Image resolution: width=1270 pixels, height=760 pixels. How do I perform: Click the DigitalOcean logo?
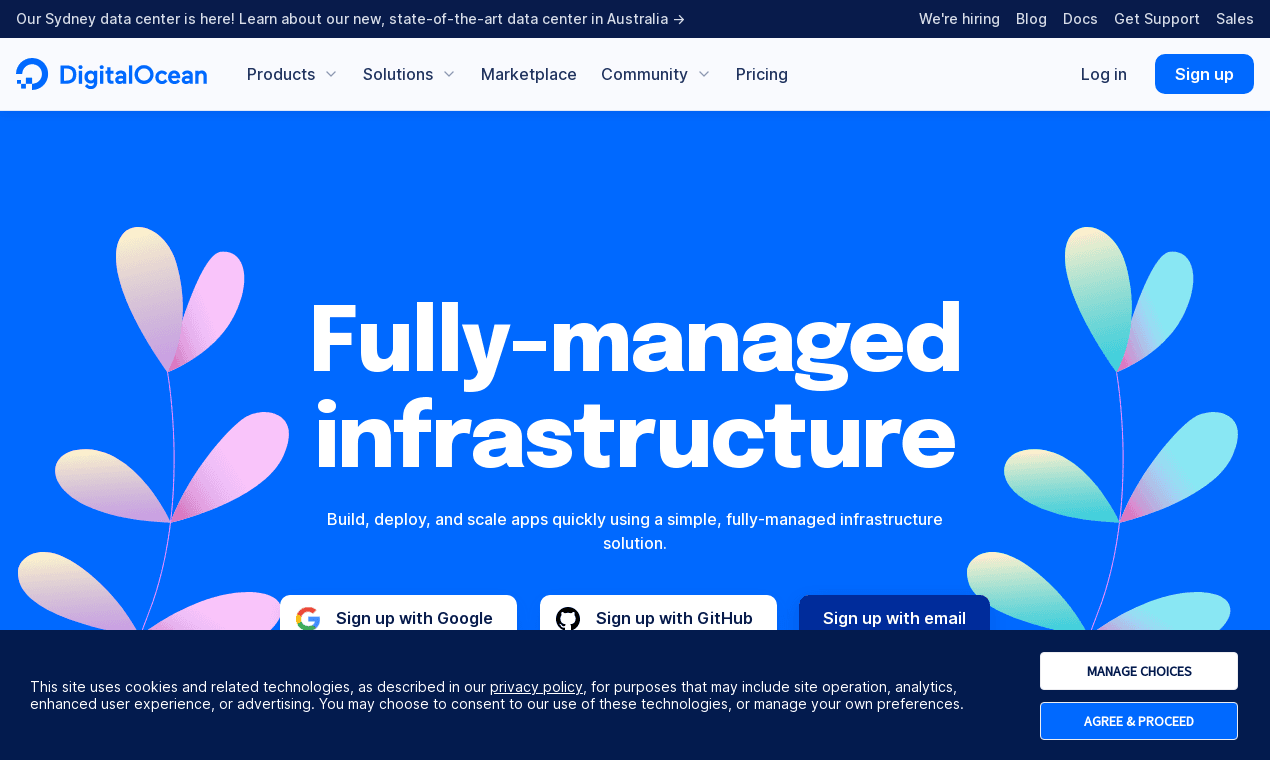tap(111, 74)
